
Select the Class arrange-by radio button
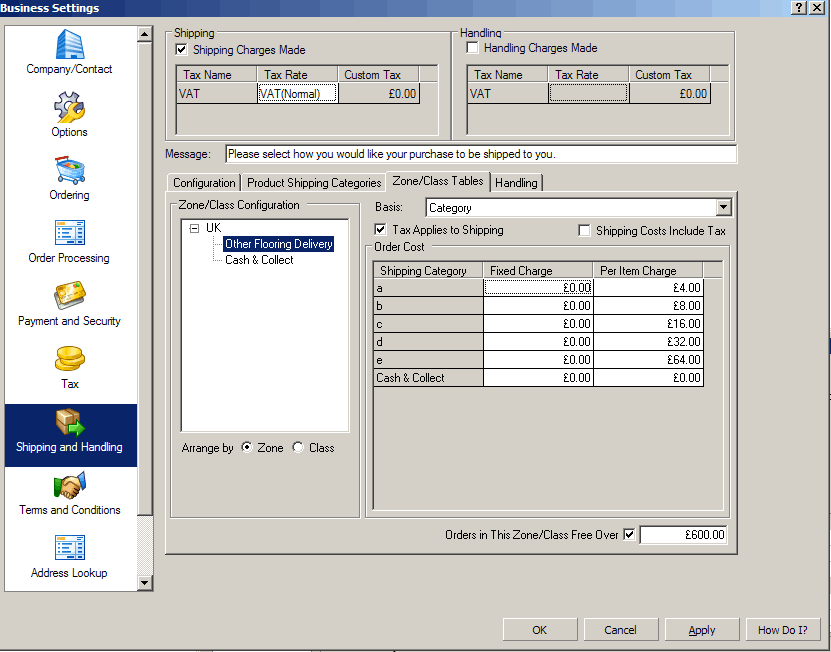298,448
